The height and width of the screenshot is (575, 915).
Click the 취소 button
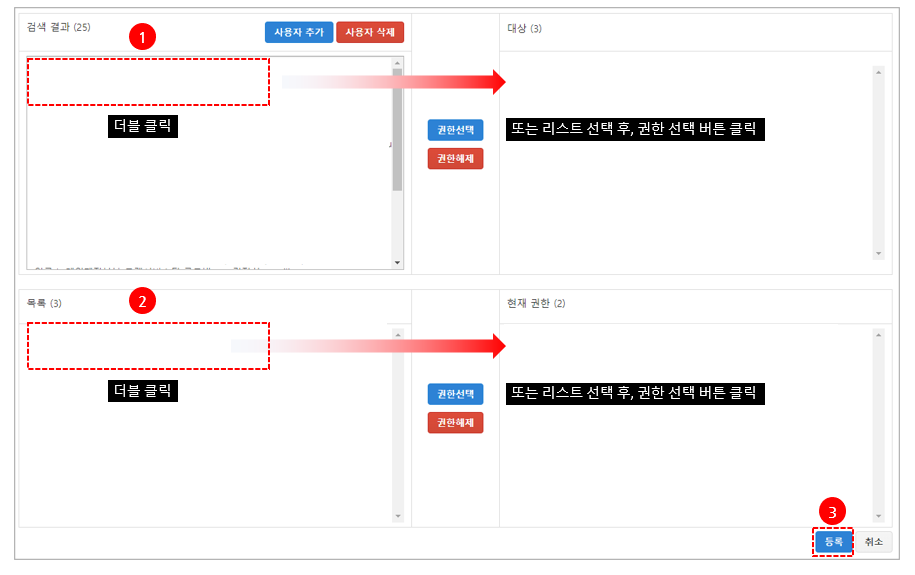click(874, 542)
